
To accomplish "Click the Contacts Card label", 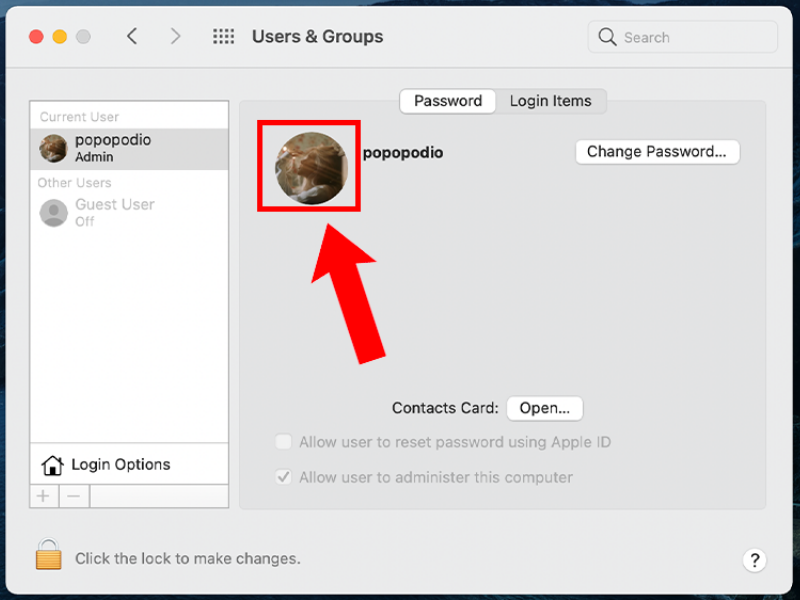I will [x=445, y=408].
